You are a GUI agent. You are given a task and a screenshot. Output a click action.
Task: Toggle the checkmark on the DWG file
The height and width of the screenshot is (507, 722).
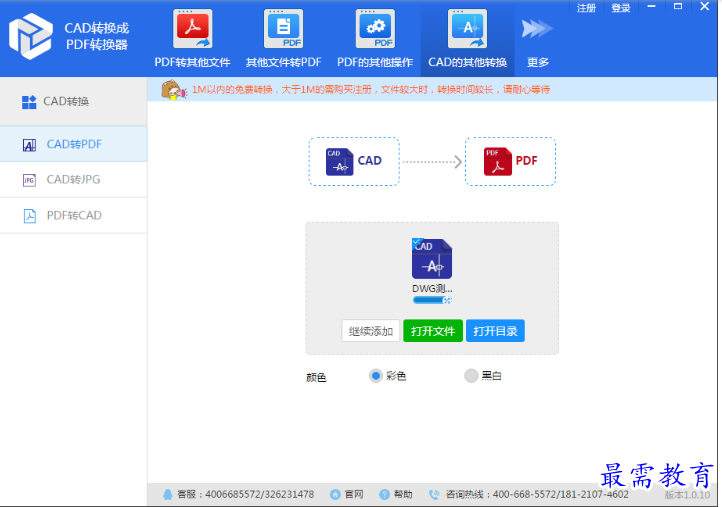click(417, 242)
